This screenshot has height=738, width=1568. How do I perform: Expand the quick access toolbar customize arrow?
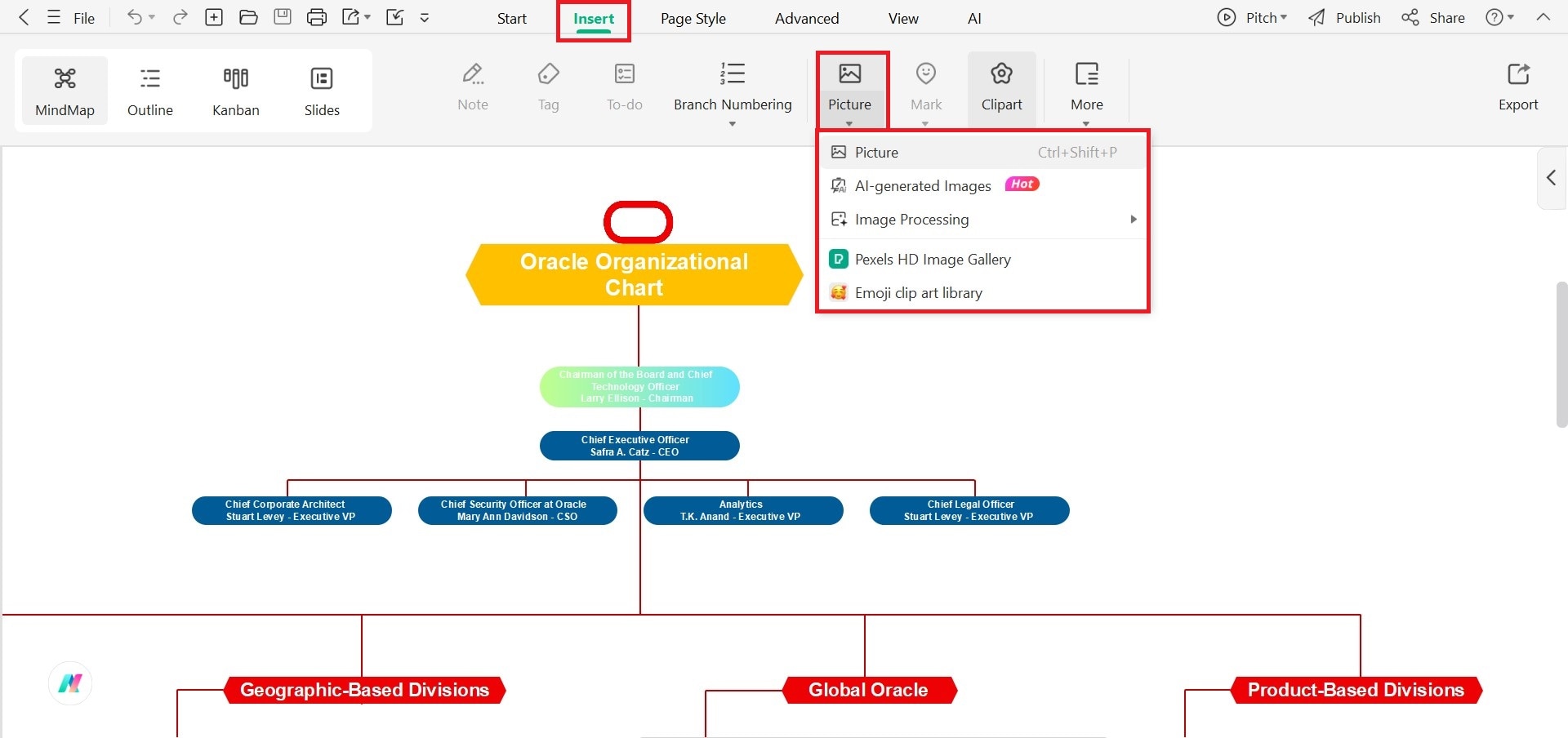point(425,17)
